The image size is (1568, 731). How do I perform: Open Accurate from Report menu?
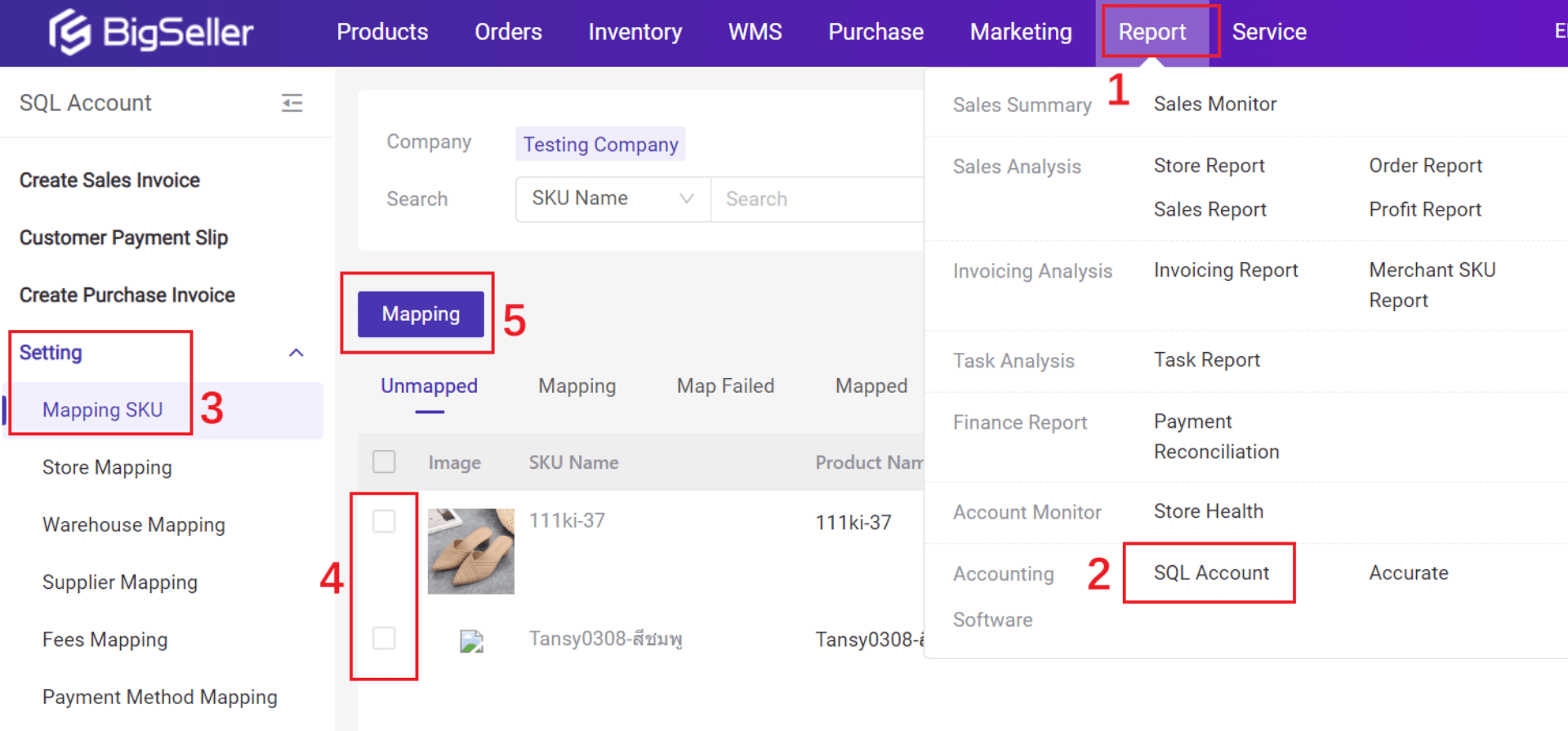coord(1409,573)
